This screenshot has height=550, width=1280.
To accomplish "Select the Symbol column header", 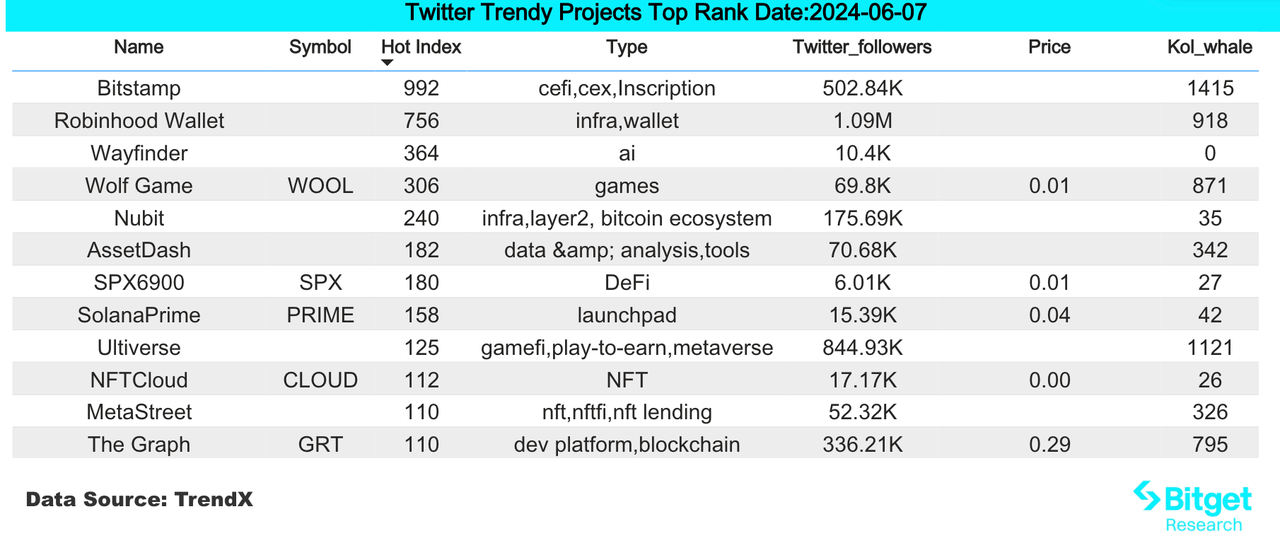I will point(320,47).
